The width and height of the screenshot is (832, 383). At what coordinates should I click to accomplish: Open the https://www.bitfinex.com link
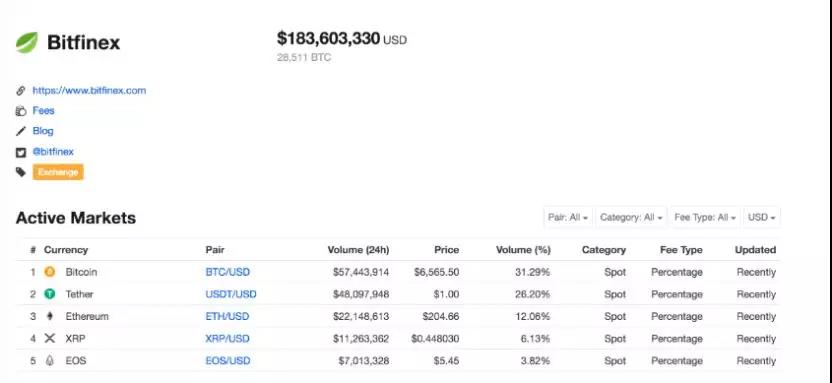point(89,90)
